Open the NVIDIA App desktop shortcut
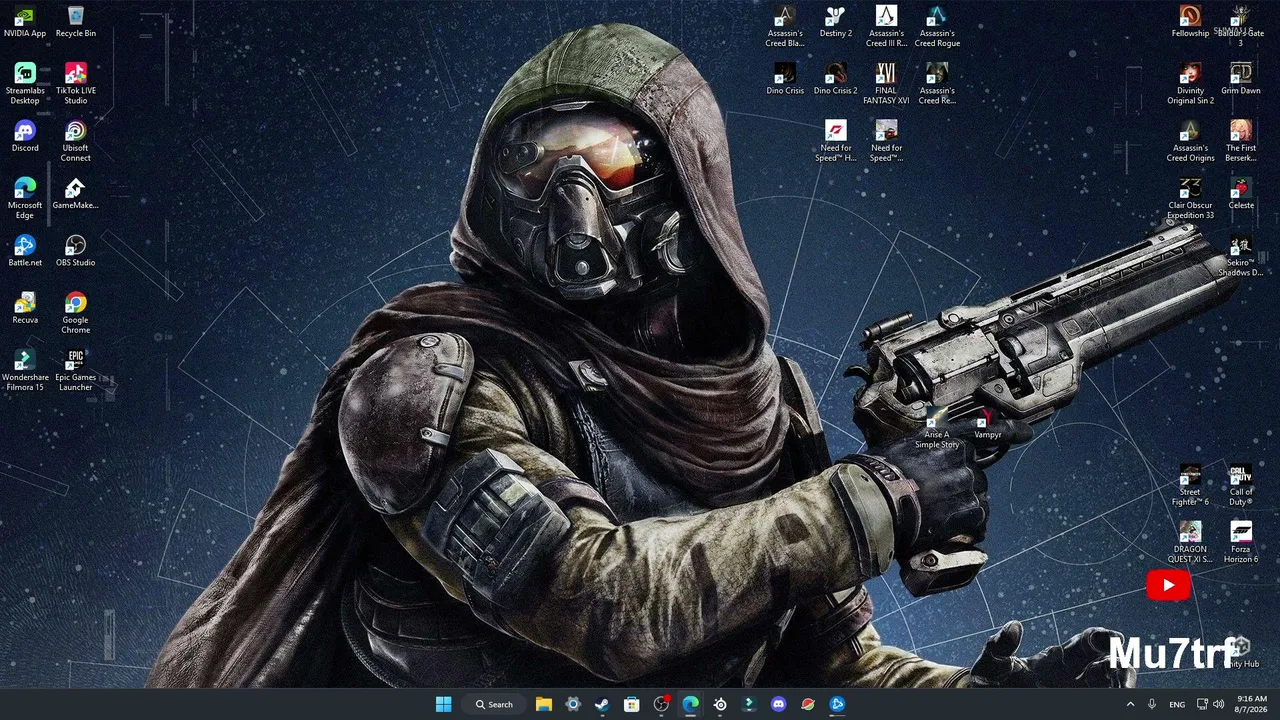The height and width of the screenshot is (720, 1280). click(25, 22)
